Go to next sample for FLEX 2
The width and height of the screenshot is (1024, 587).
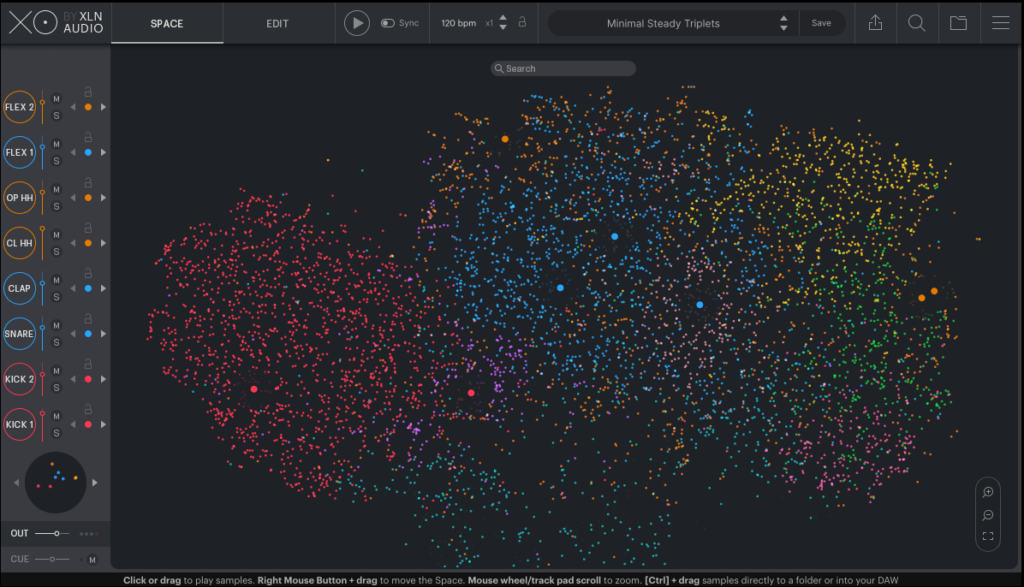[x=103, y=107]
